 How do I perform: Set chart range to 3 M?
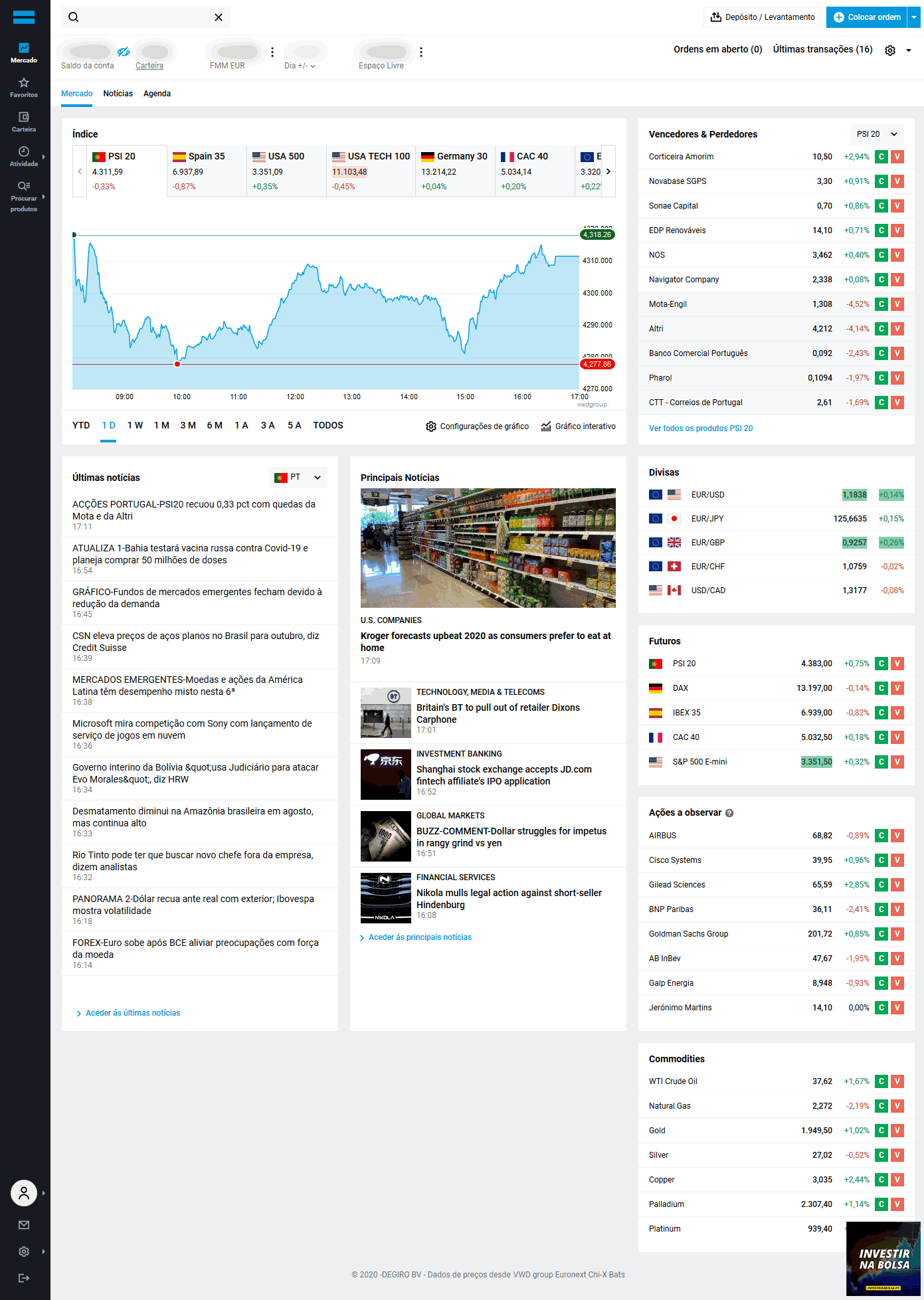[x=188, y=425]
